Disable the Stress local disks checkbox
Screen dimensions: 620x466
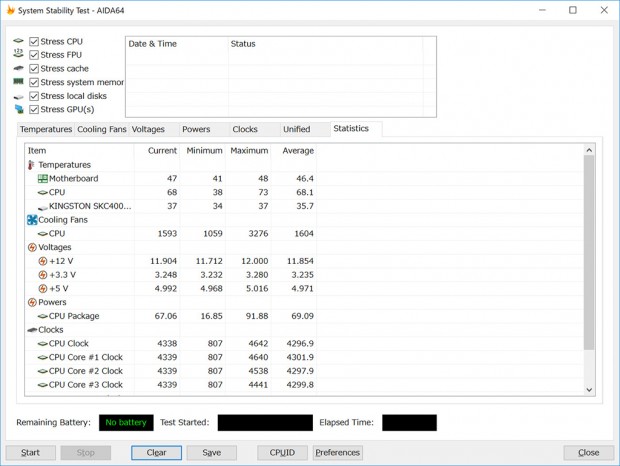point(34,96)
